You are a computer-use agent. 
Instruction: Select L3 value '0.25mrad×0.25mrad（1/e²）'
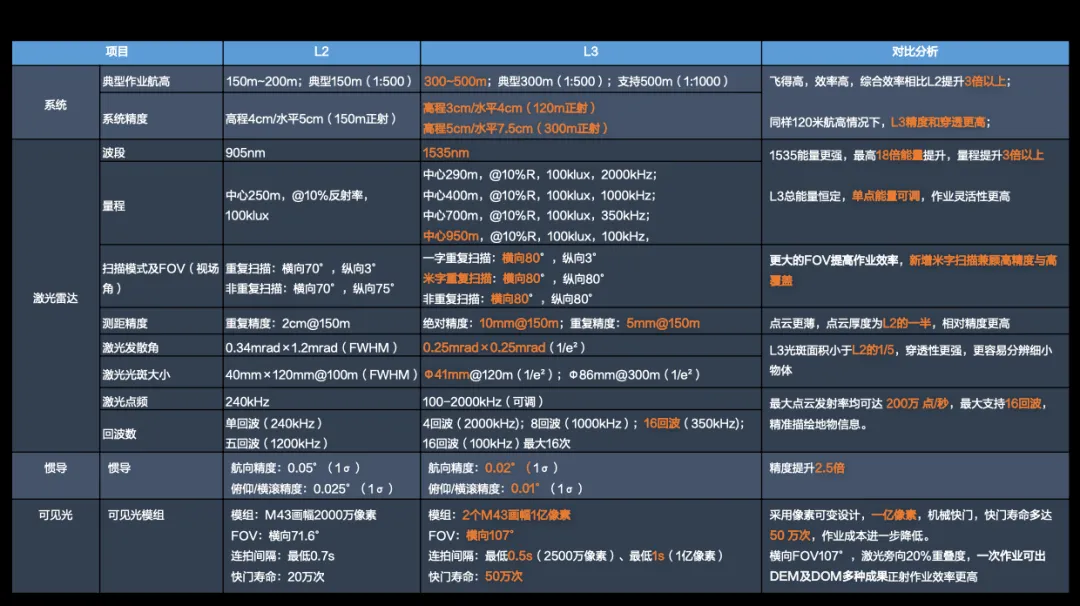pos(504,348)
